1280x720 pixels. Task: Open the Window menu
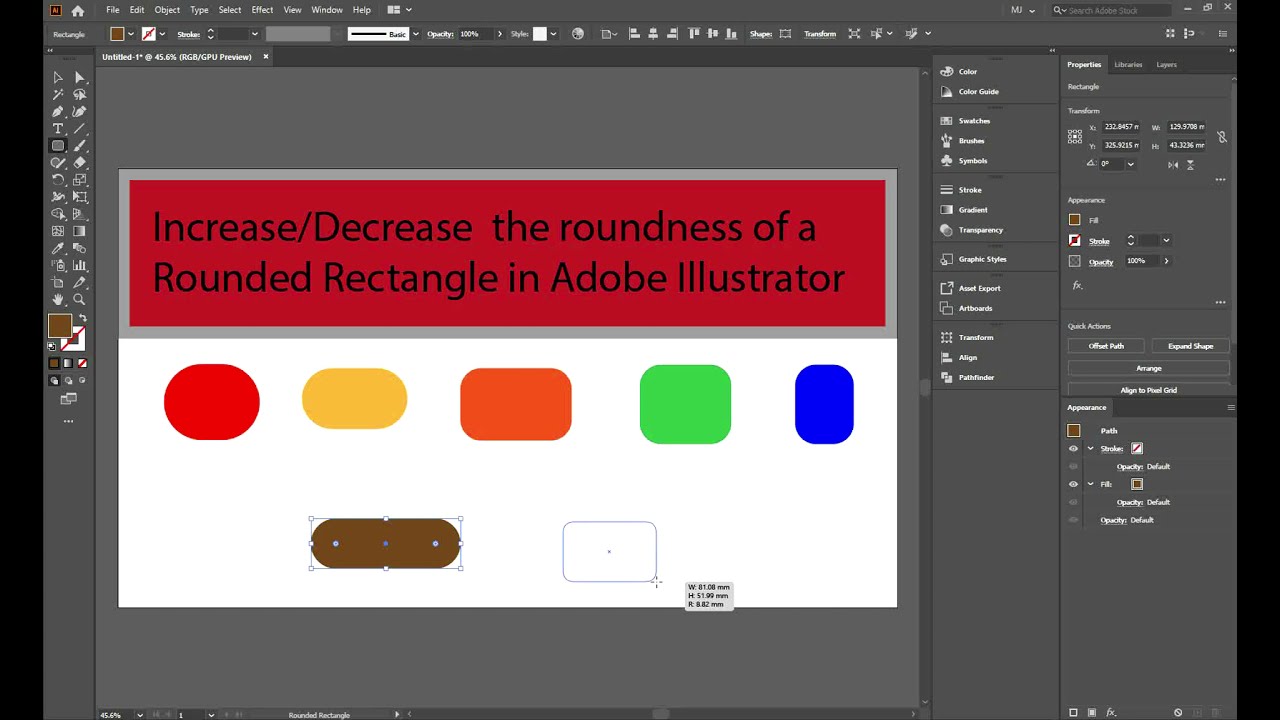tap(327, 10)
